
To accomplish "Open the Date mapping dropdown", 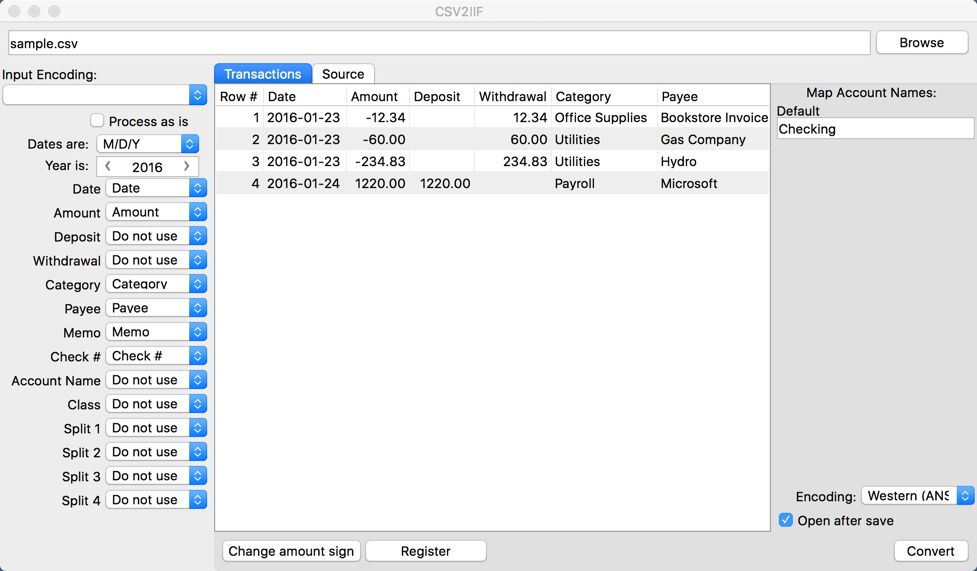I will 156,188.
